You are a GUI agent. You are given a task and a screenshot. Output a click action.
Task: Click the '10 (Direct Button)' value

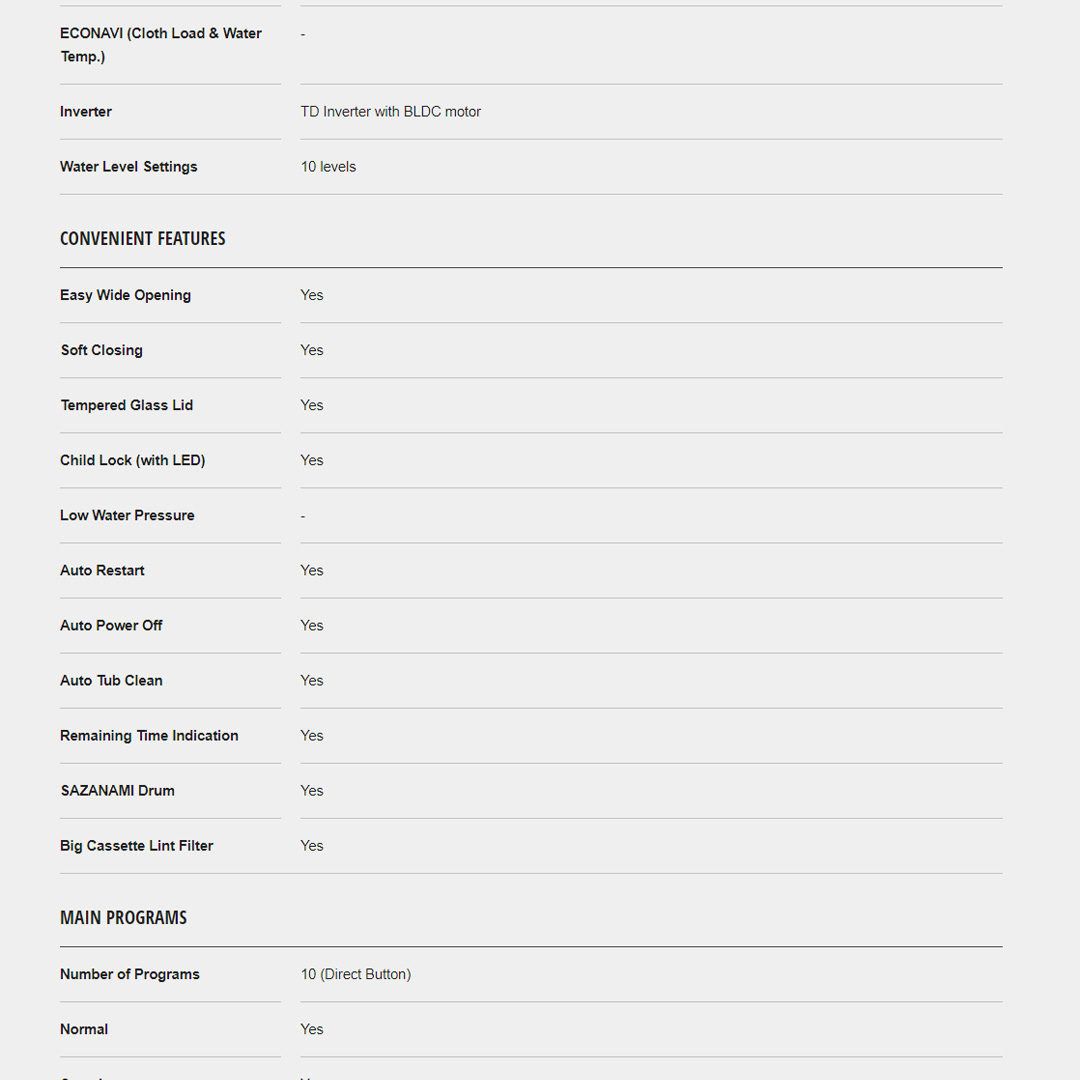(x=356, y=974)
